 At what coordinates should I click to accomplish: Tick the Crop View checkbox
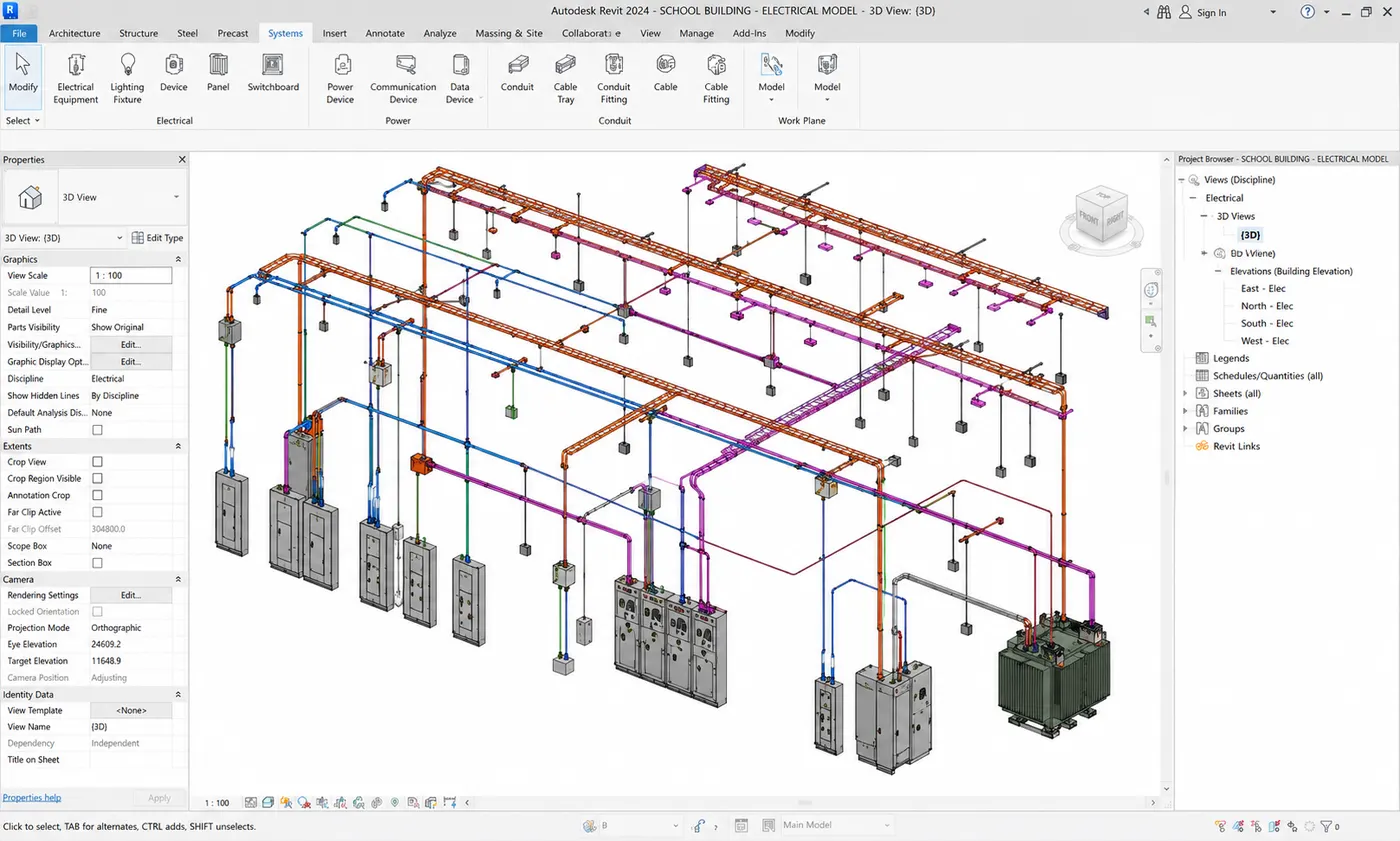[x=97, y=462]
